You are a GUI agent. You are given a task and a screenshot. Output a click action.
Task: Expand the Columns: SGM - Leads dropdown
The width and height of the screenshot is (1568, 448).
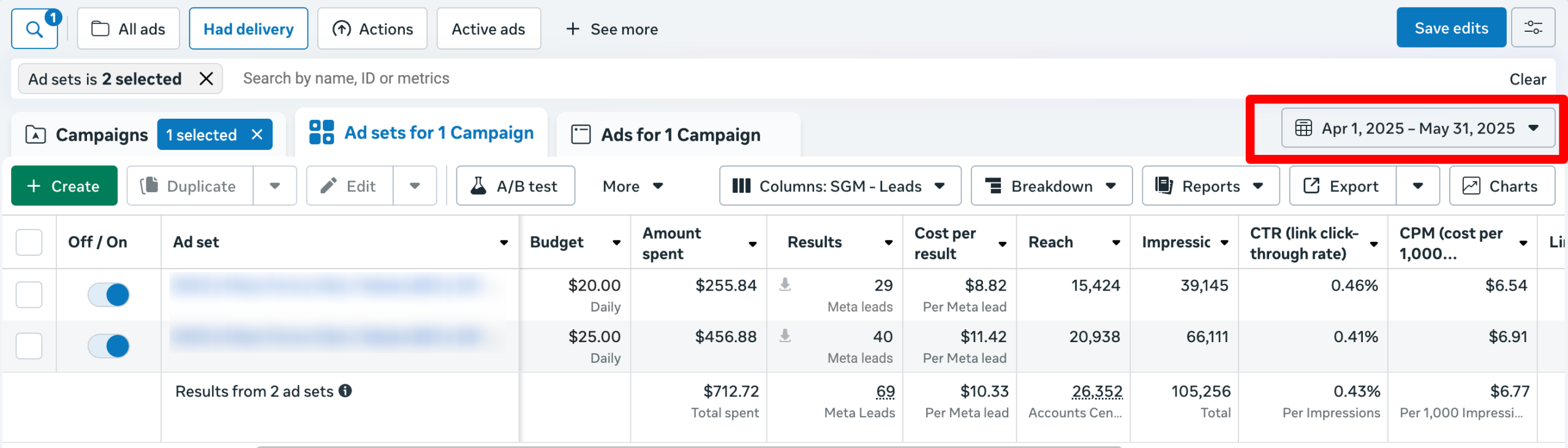pyautogui.click(x=839, y=186)
